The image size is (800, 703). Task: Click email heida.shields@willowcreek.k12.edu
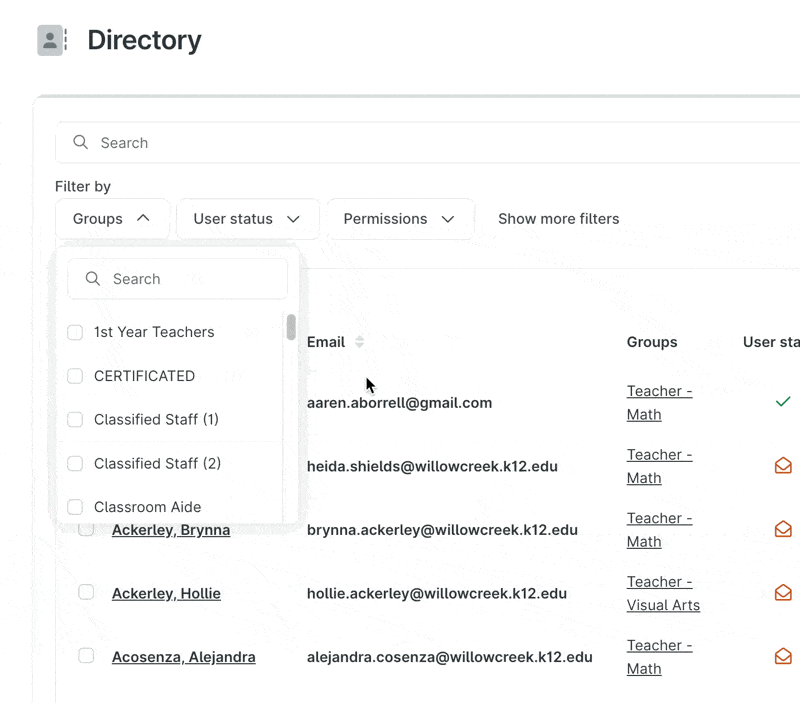[432, 466]
